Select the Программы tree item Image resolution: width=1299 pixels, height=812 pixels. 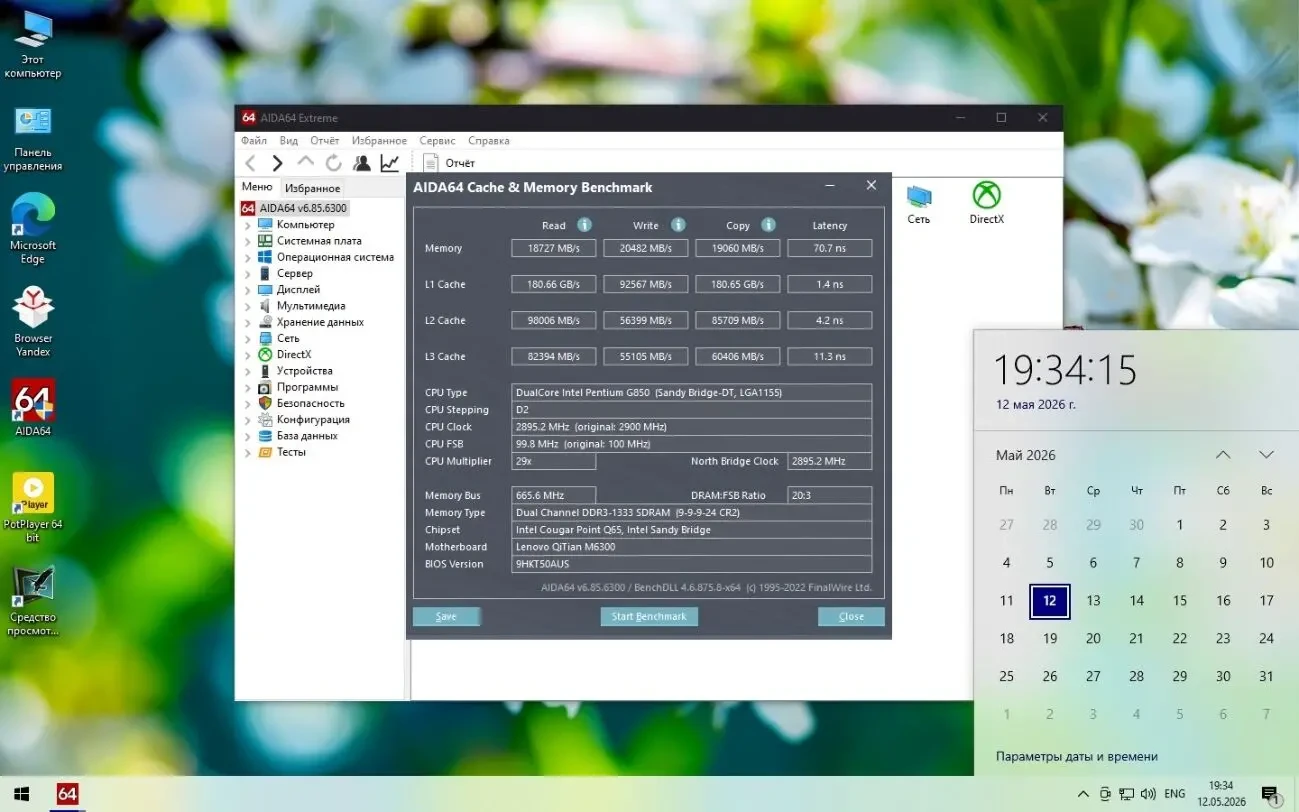point(307,387)
